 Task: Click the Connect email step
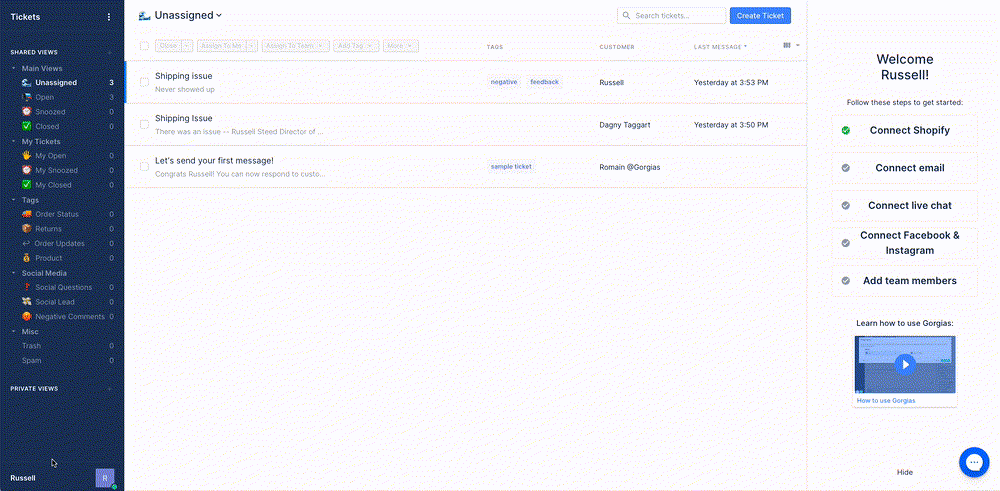pyautogui.click(x=904, y=168)
